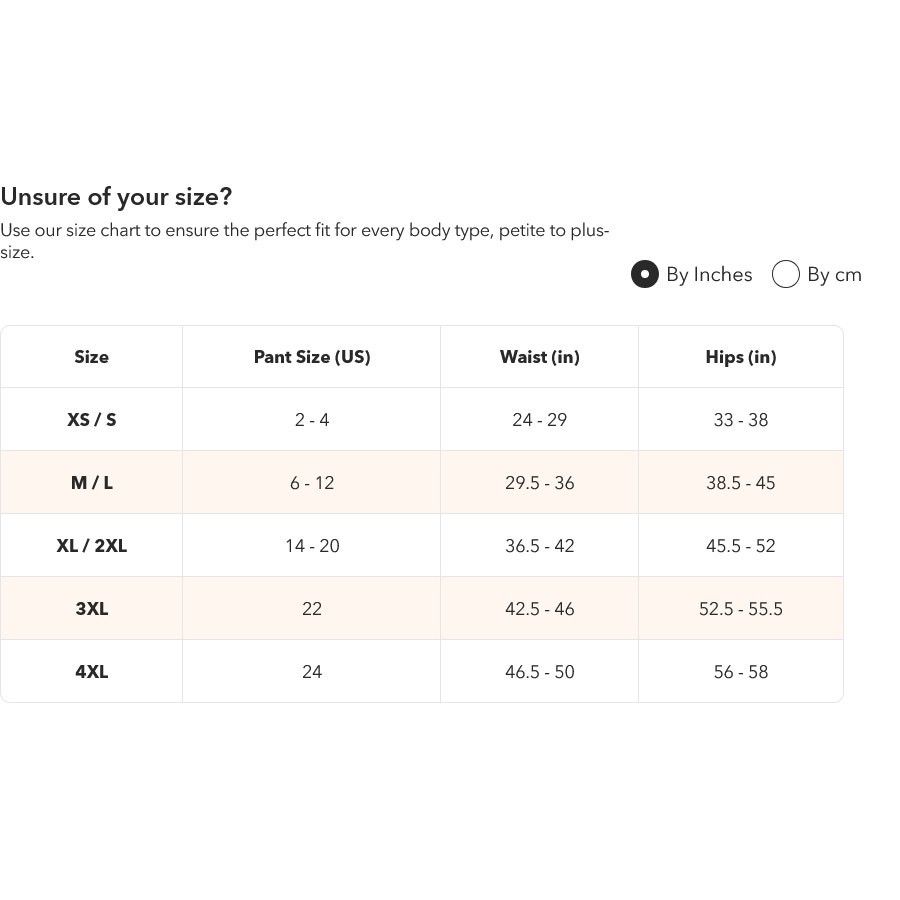
Task: Select the M / L size row label
Action: [91, 483]
